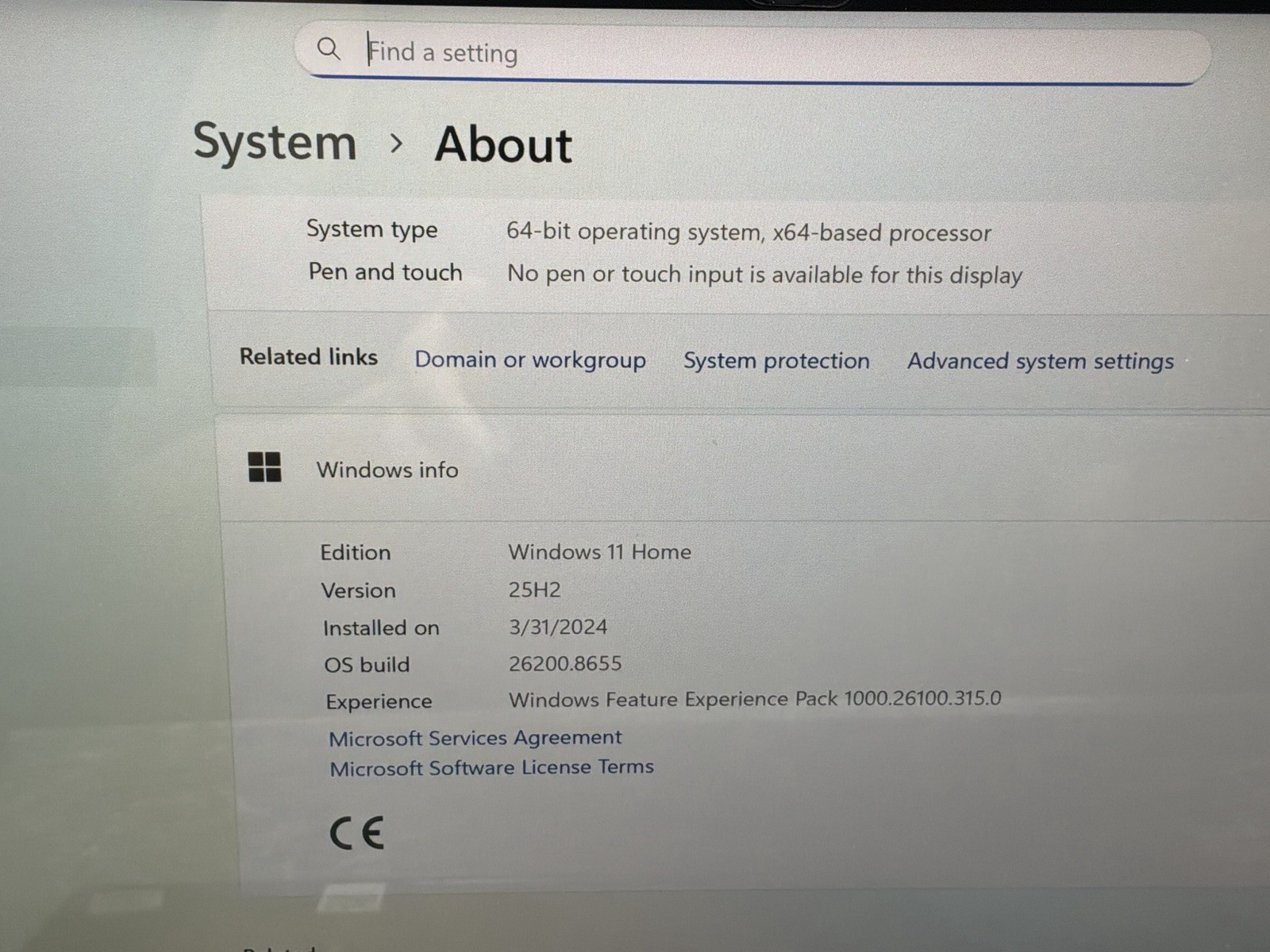Select the System type label
Image resolution: width=1270 pixels, height=952 pixels.
click(372, 229)
